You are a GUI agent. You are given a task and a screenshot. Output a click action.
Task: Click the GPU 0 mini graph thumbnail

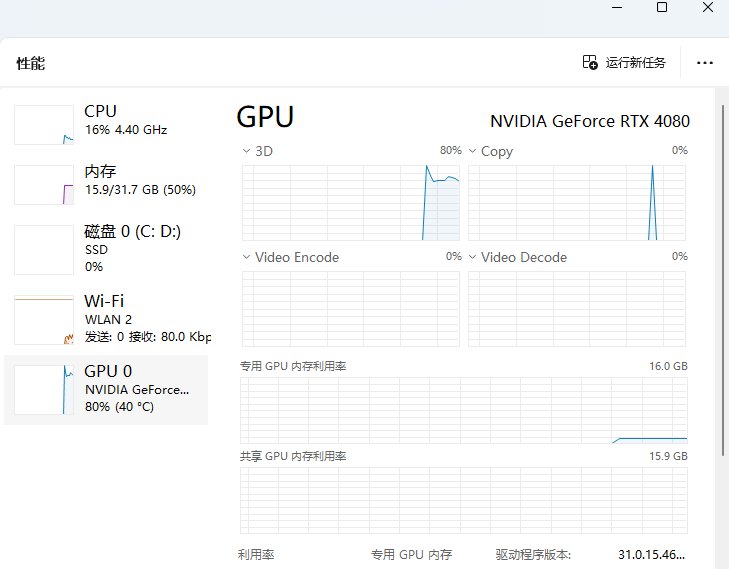coord(44,390)
